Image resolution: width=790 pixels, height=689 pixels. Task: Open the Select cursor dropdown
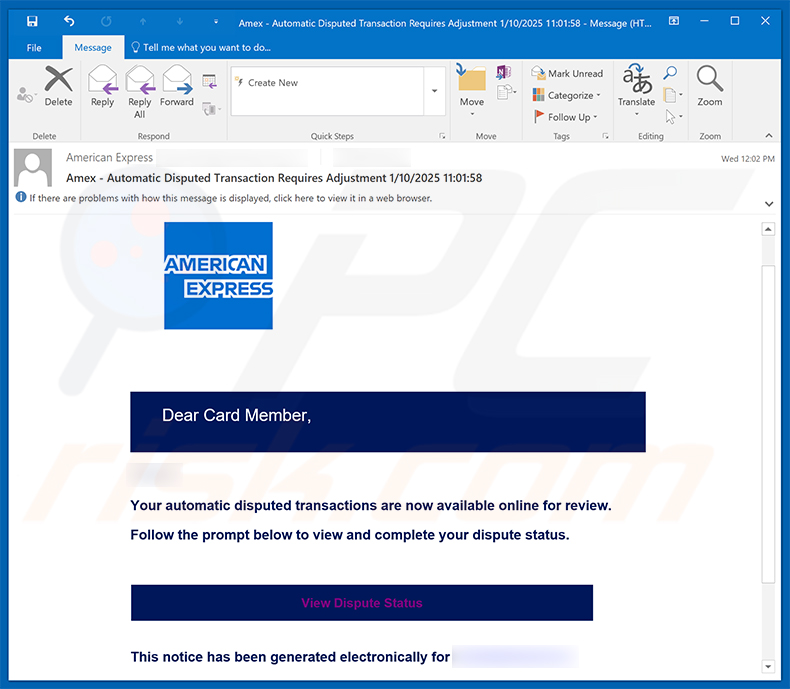tap(674, 117)
